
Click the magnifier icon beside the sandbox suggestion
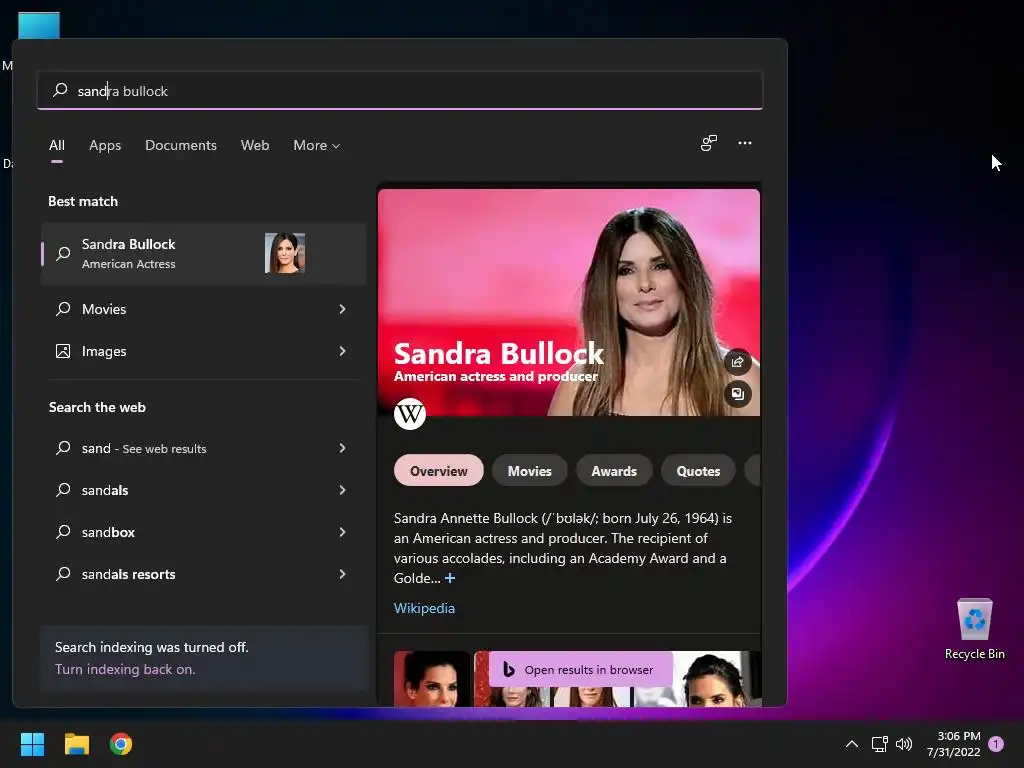coord(63,532)
